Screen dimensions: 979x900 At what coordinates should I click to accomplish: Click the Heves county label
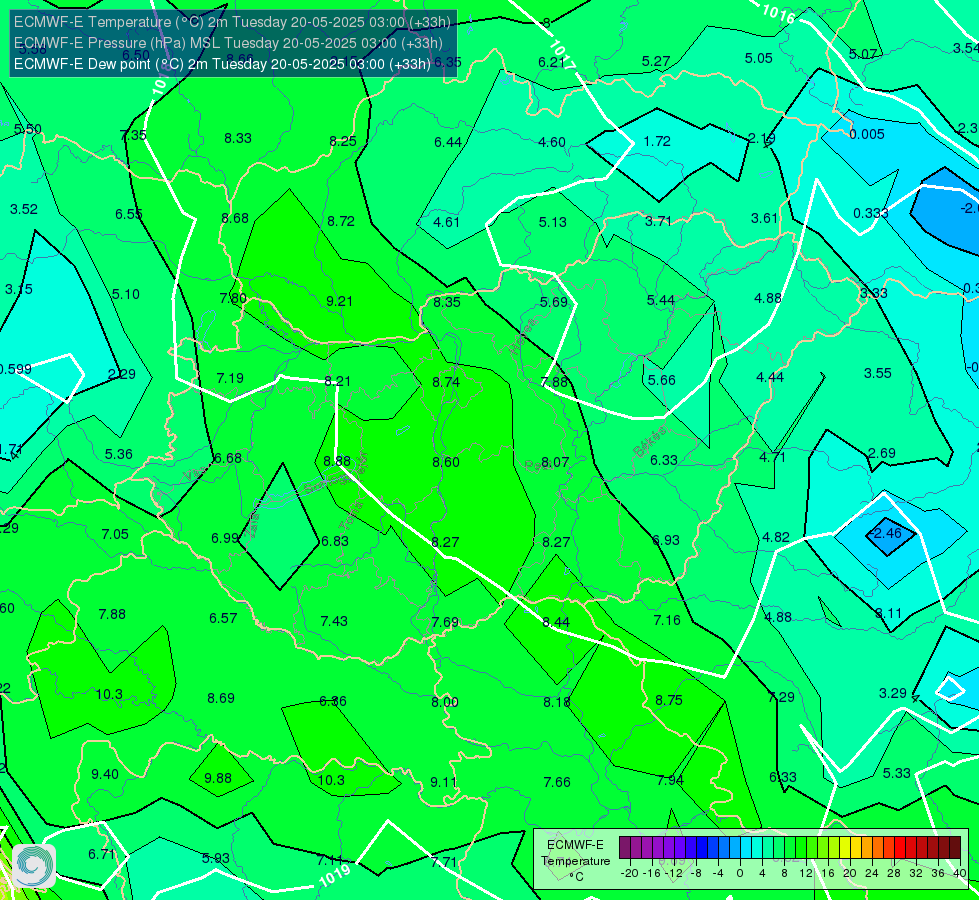tap(523, 336)
